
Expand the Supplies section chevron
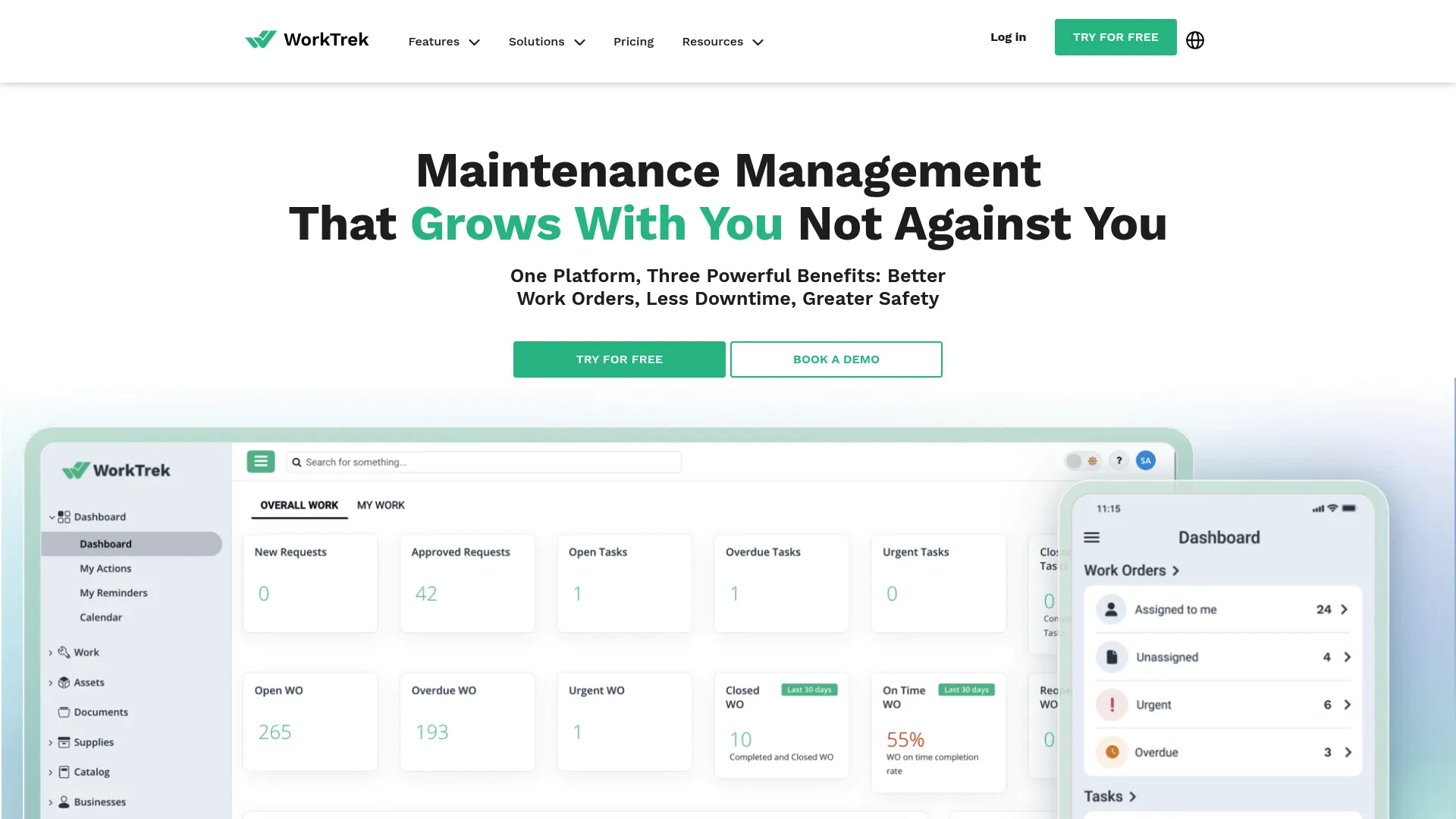coord(51,742)
